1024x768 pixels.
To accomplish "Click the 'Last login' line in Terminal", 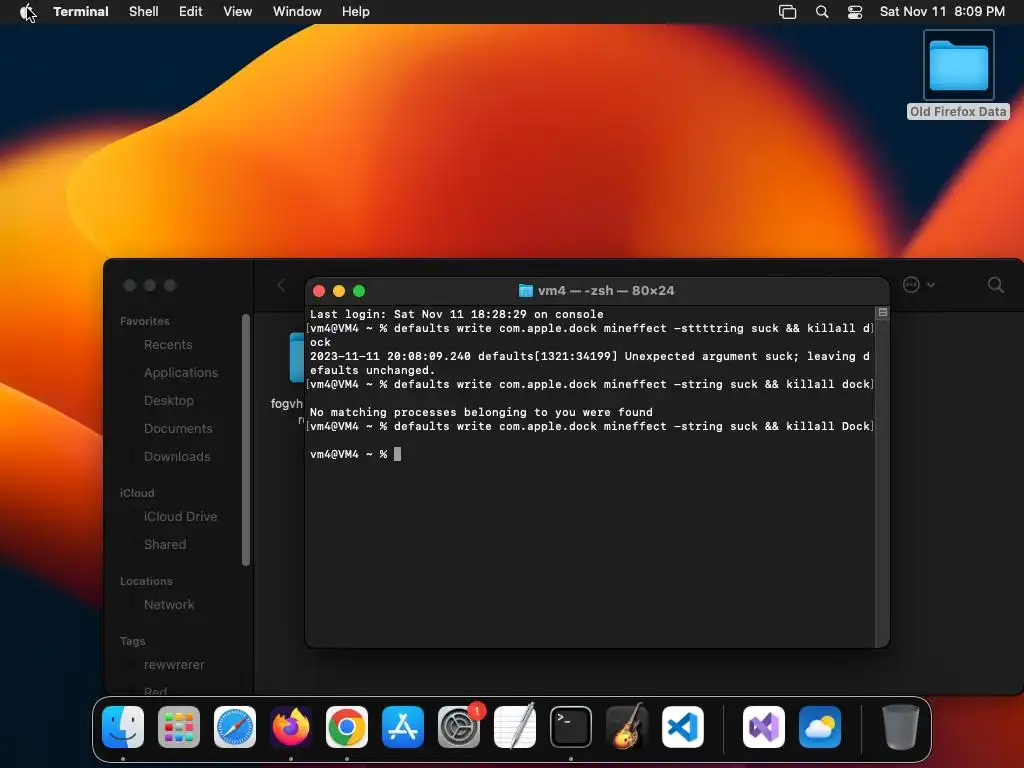I will 456,314.
